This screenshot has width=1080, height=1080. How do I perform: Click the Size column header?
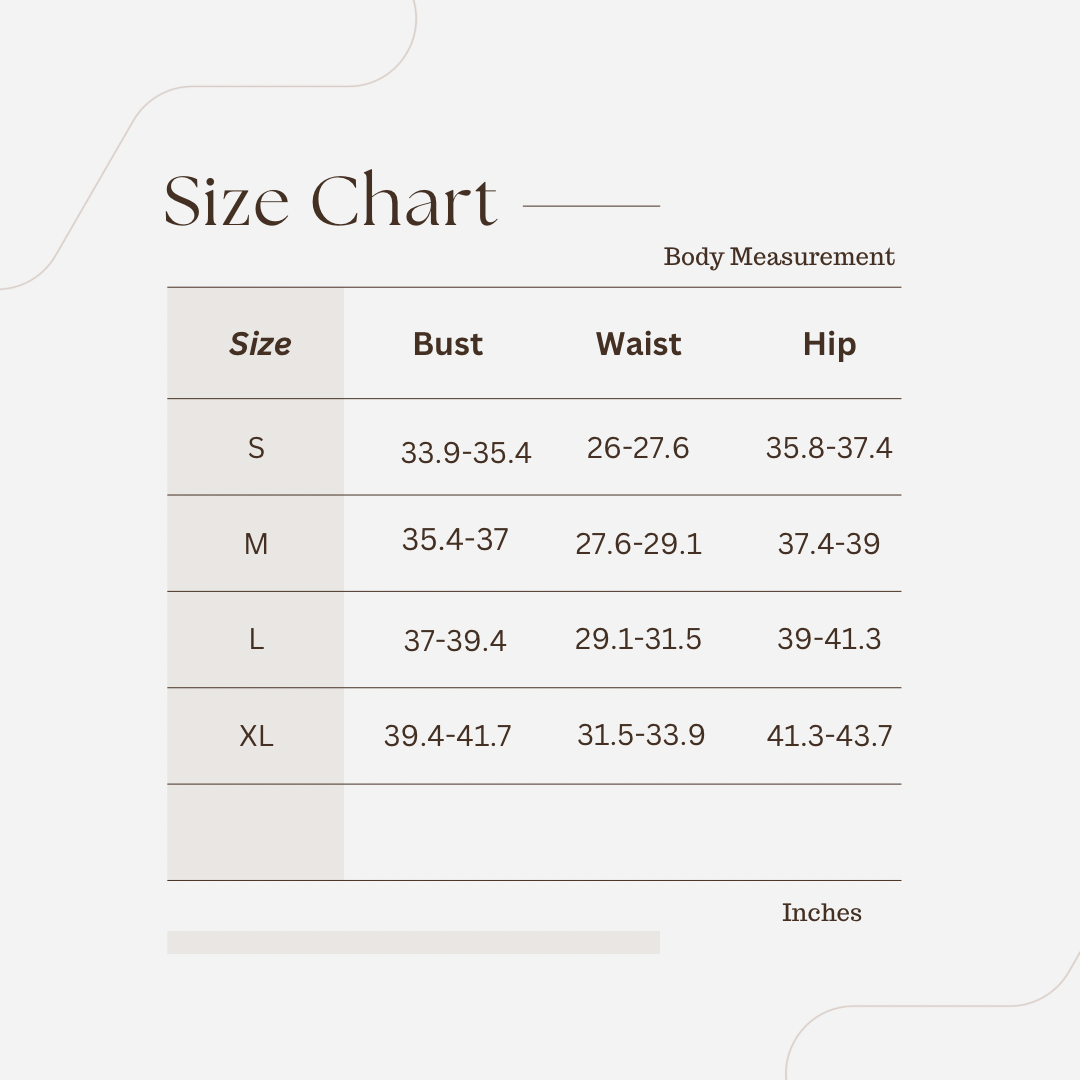click(x=260, y=344)
